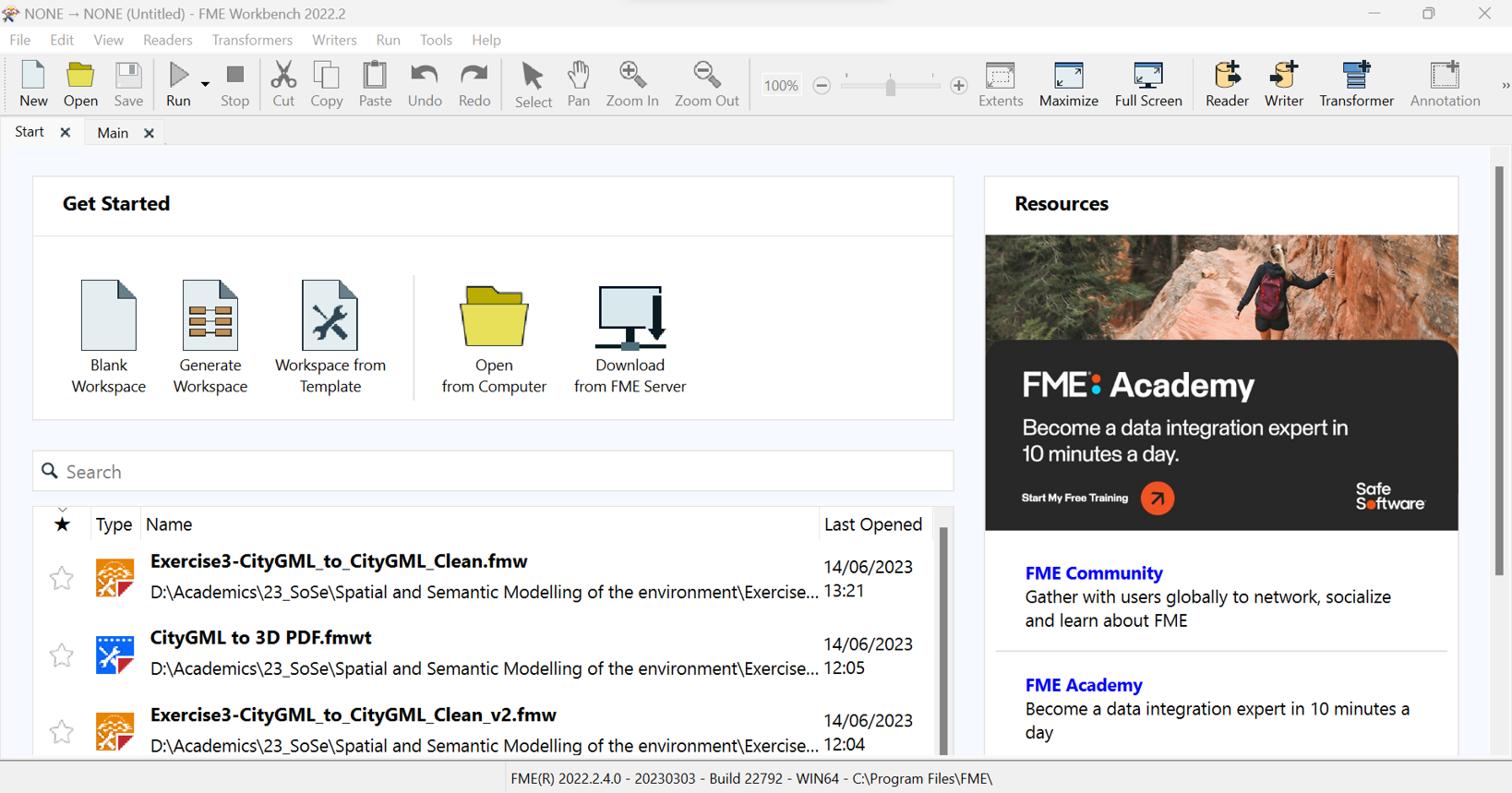Click the New workspace toolbar icon
This screenshot has height=793, width=1512.
point(33,84)
